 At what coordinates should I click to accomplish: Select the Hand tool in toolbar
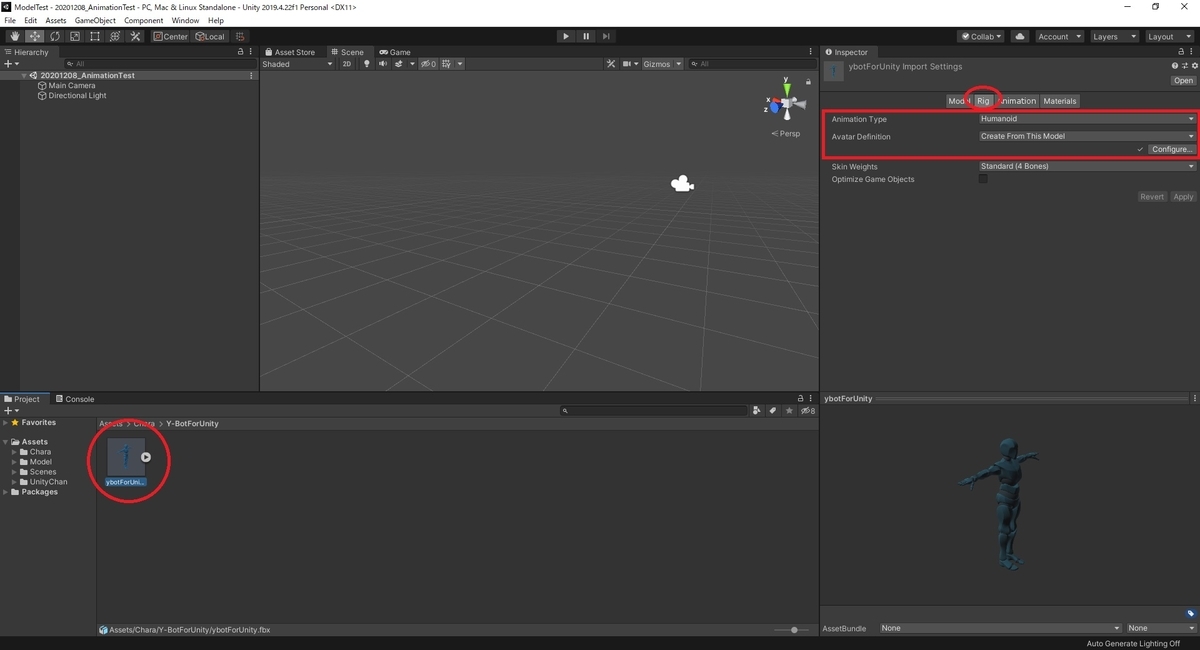(x=14, y=36)
